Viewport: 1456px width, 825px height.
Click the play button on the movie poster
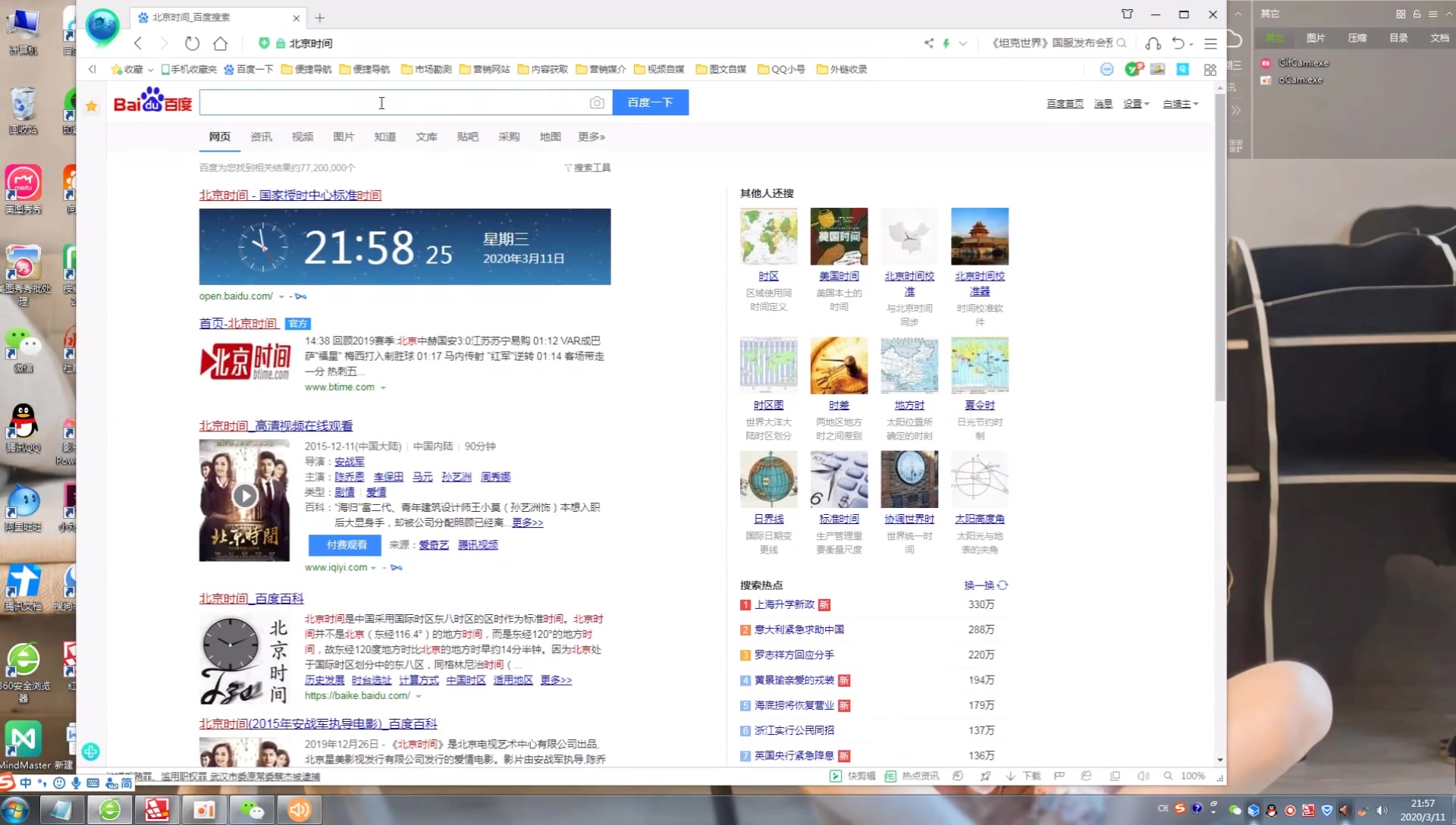244,496
